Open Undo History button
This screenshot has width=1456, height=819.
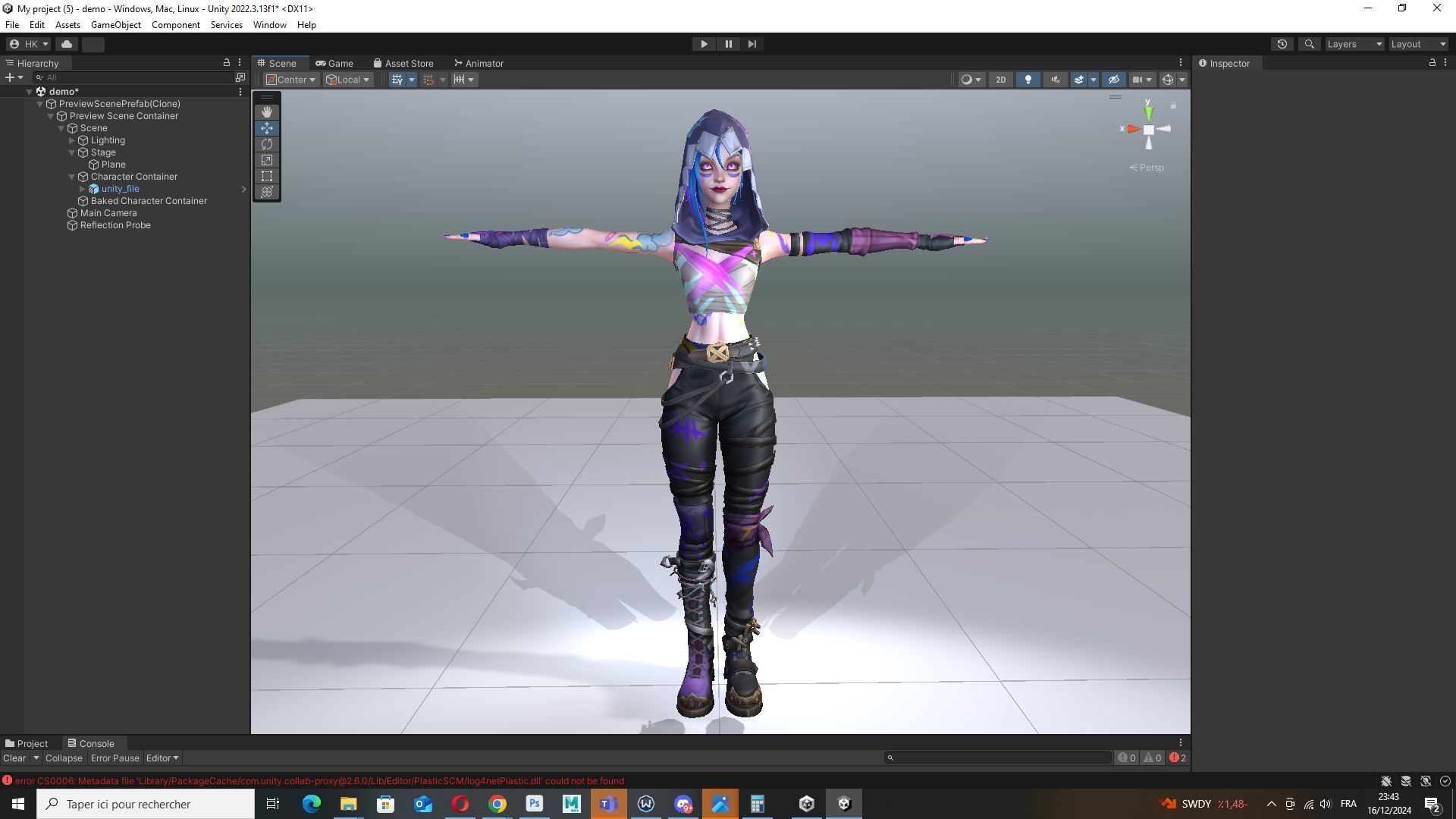point(1282,44)
